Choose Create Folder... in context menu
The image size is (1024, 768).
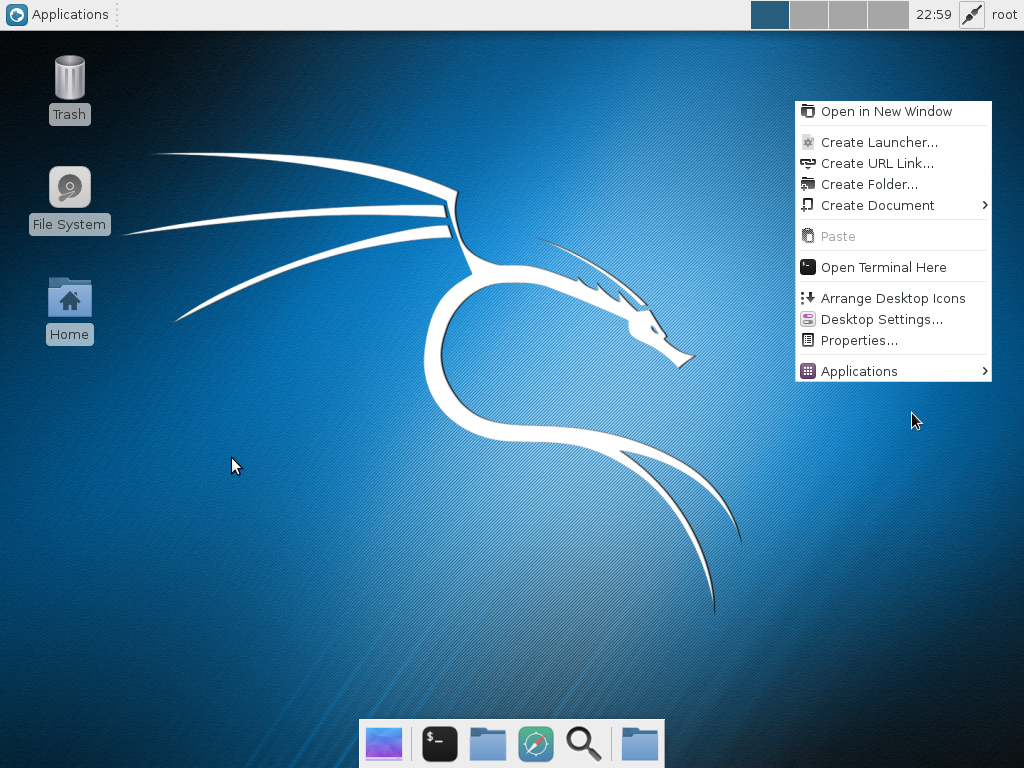tap(893, 184)
